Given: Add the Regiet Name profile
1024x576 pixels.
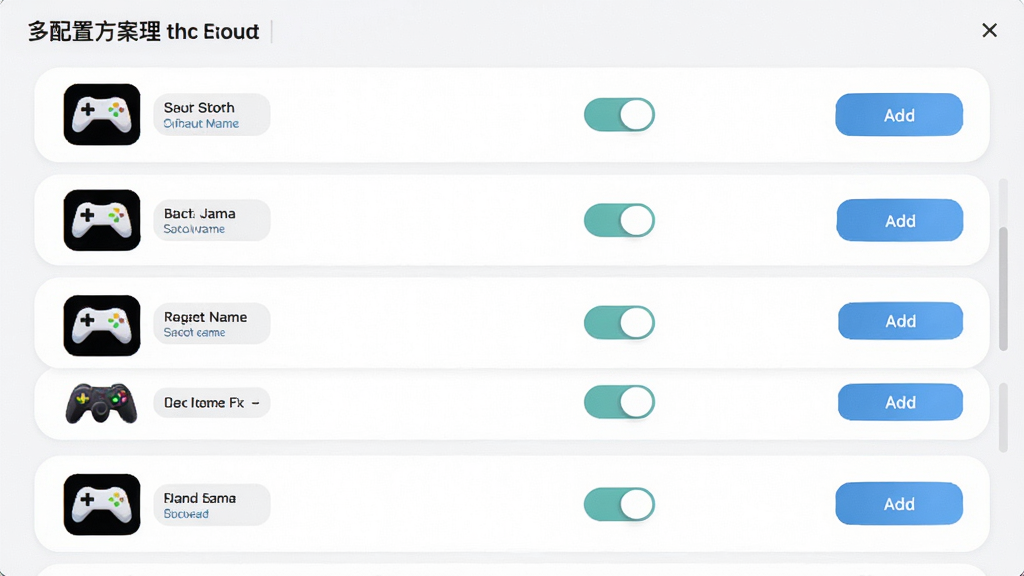Looking at the screenshot, I should (901, 321).
